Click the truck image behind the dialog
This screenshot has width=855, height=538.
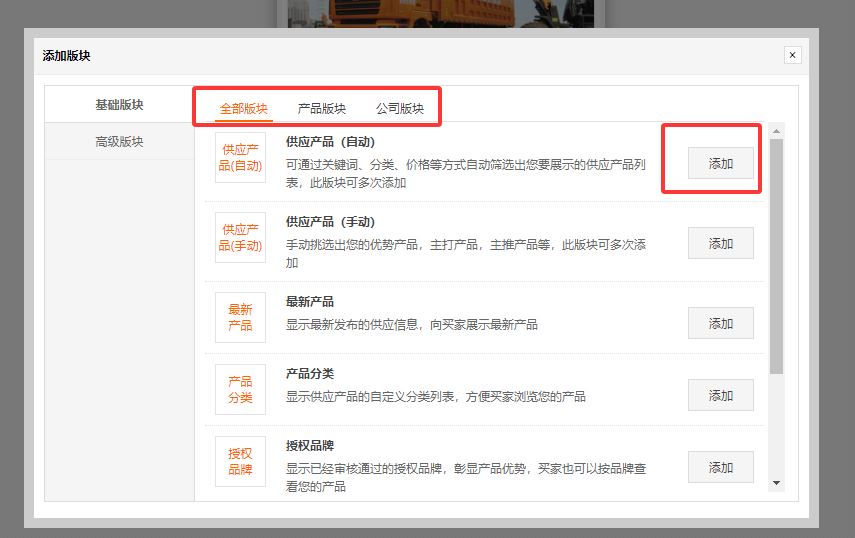(x=441, y=14)
